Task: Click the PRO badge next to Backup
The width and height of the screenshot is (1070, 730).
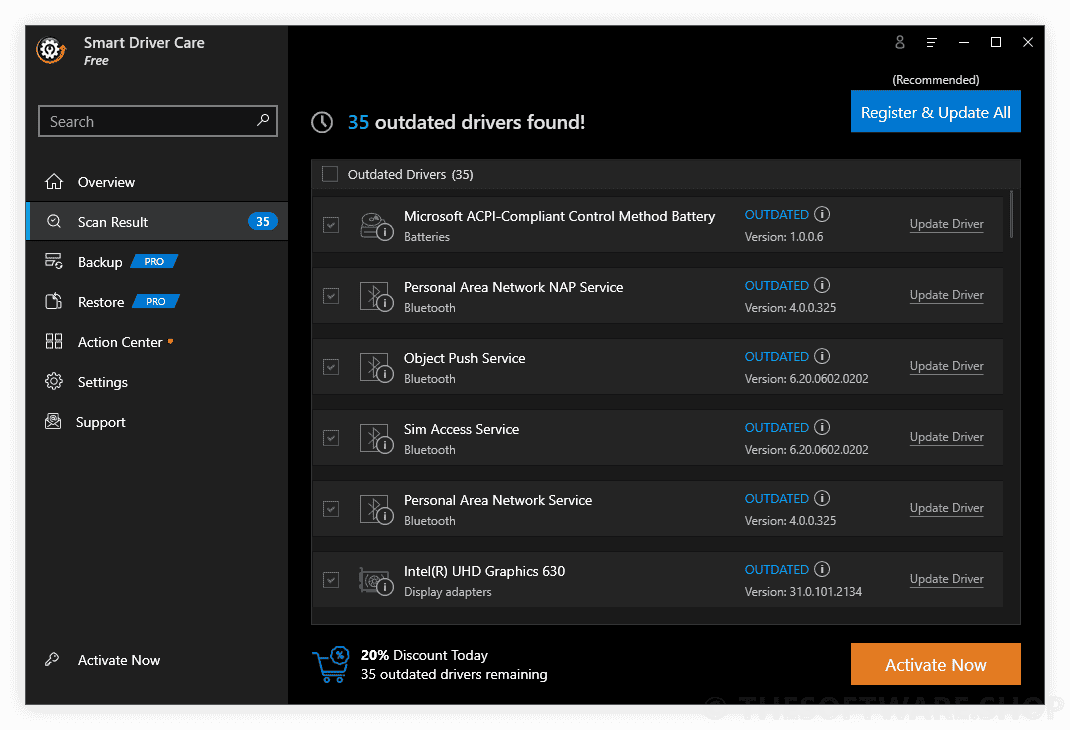Action: click(154, 261)
